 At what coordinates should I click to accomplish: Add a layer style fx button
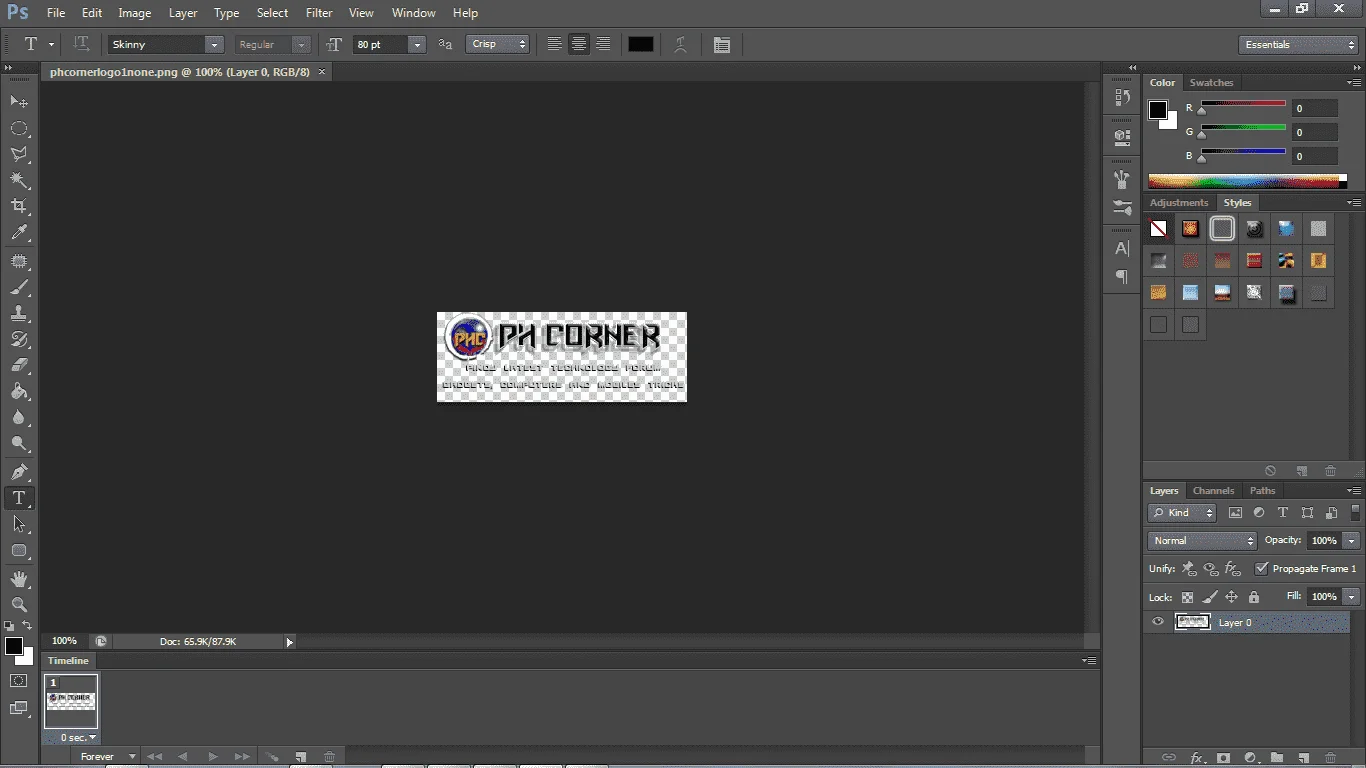click(x=1196, y=758)
